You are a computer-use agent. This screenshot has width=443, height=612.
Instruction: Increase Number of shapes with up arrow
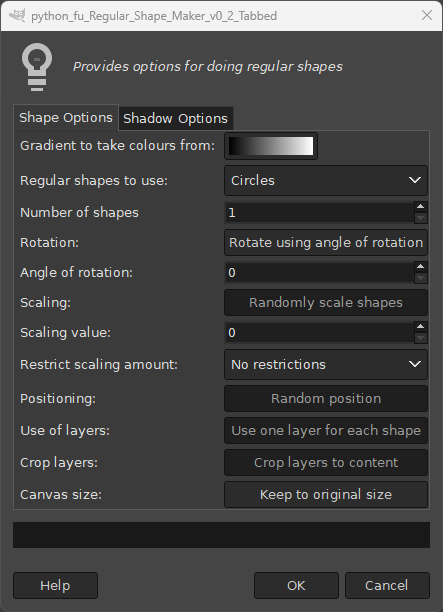[x=420, y=207]
